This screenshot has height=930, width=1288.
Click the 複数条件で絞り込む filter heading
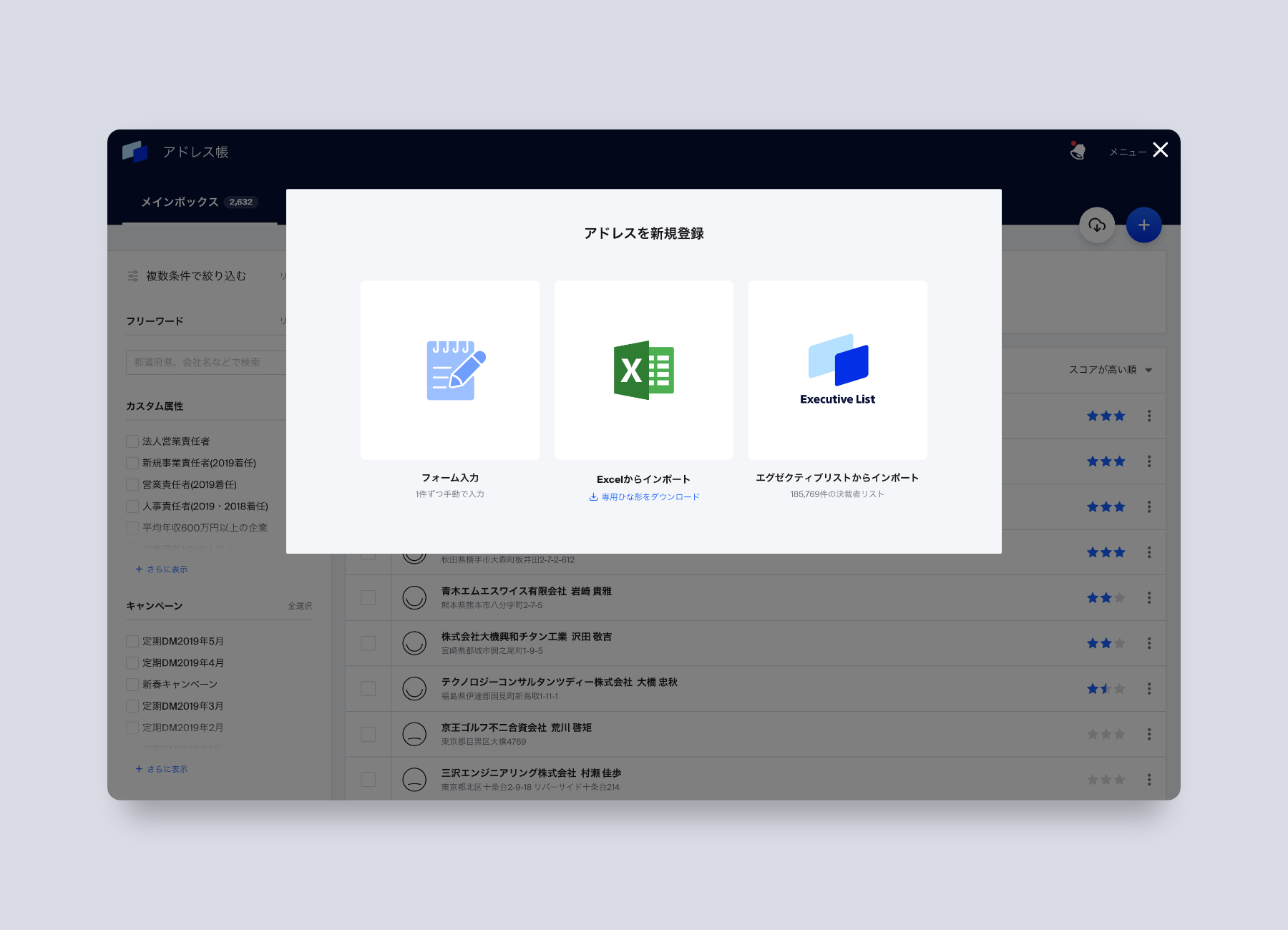(195, 276)
